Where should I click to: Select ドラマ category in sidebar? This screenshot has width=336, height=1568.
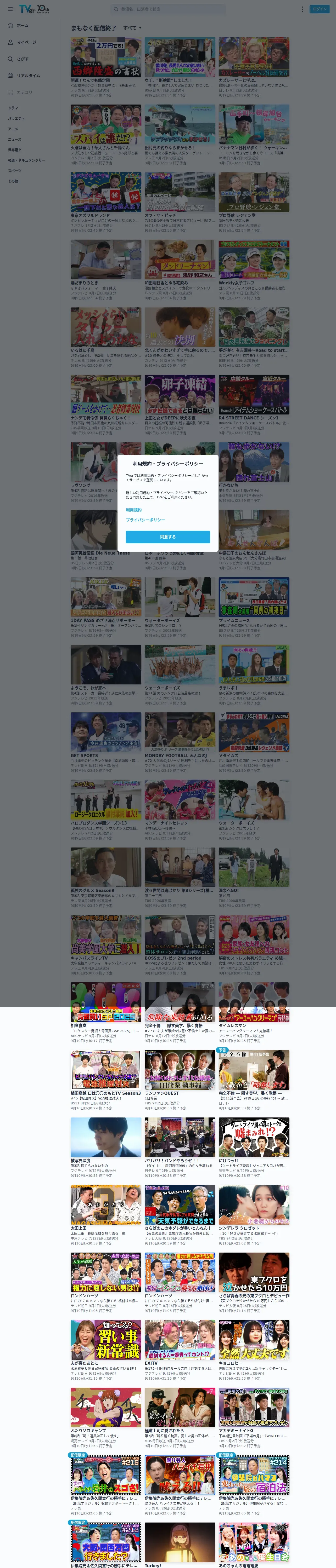13,108
